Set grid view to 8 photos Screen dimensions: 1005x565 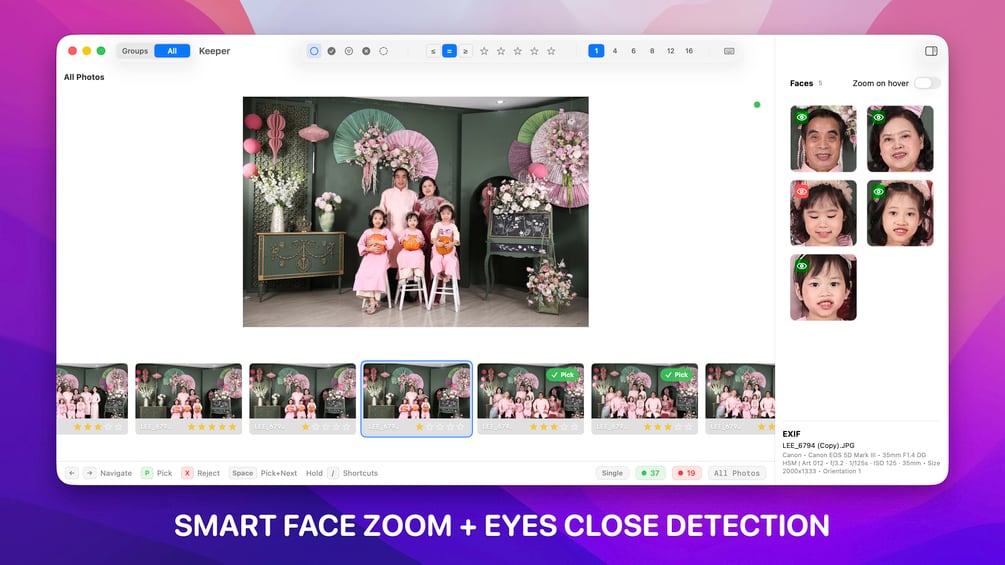tap(652, 51)
